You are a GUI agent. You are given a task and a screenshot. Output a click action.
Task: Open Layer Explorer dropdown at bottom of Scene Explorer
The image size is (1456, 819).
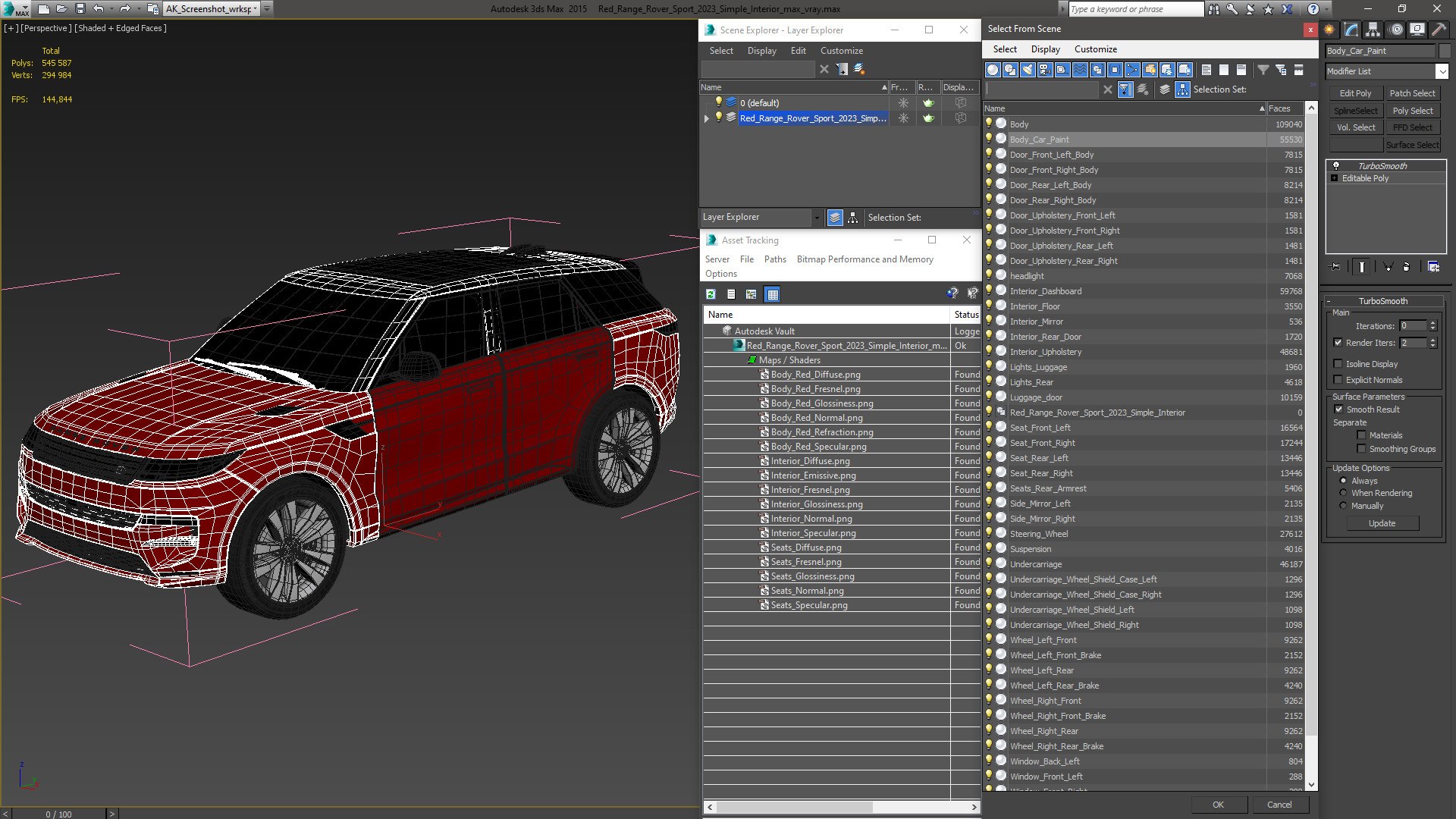click(816, 218)
